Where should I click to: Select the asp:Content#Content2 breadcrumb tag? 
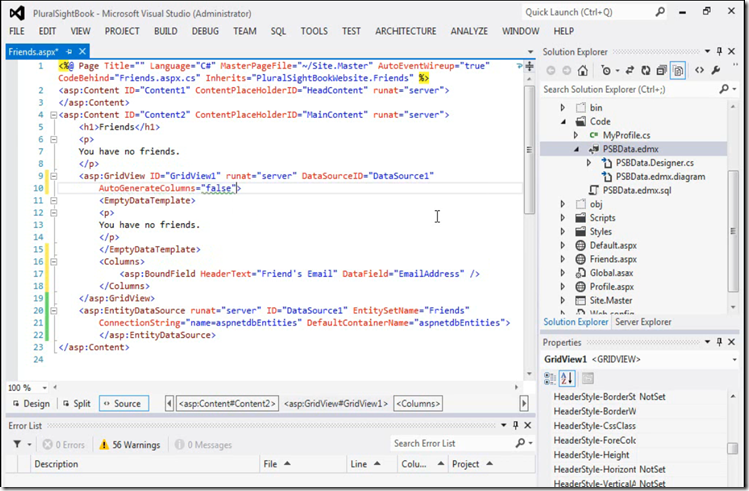(x=227, y=404)
